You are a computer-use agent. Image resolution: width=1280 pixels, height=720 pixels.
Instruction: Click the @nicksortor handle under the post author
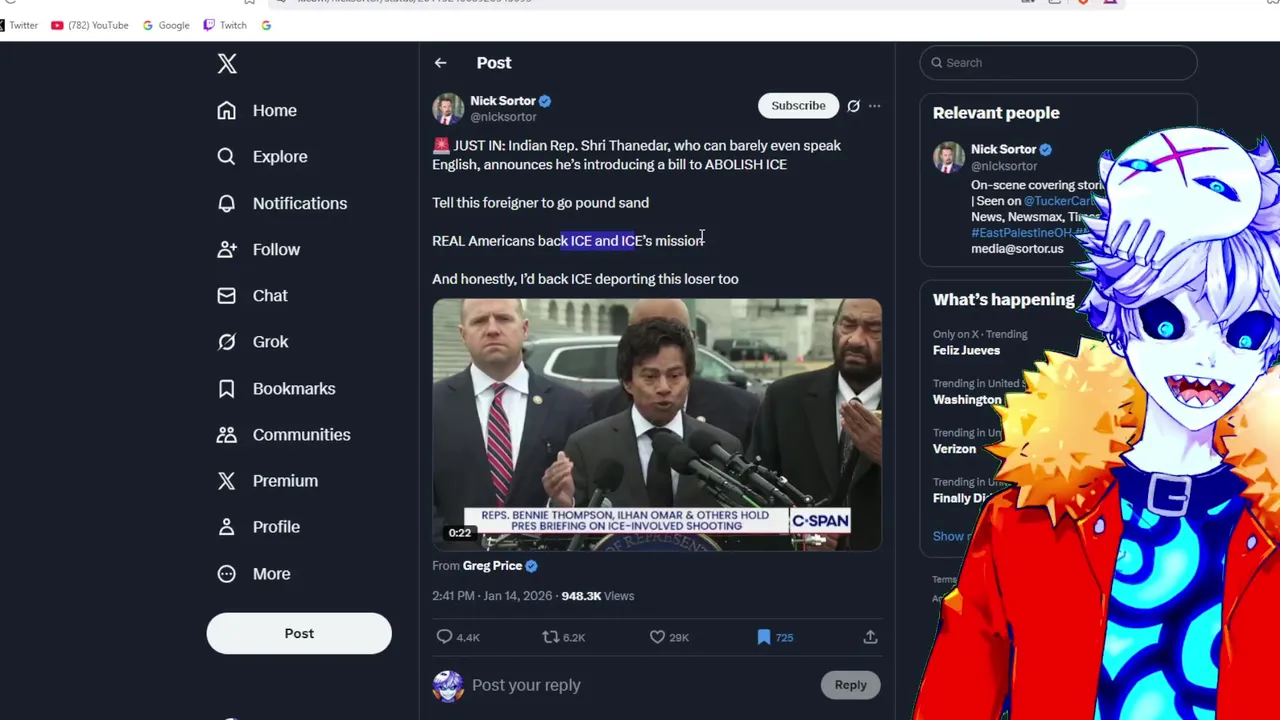503,117
